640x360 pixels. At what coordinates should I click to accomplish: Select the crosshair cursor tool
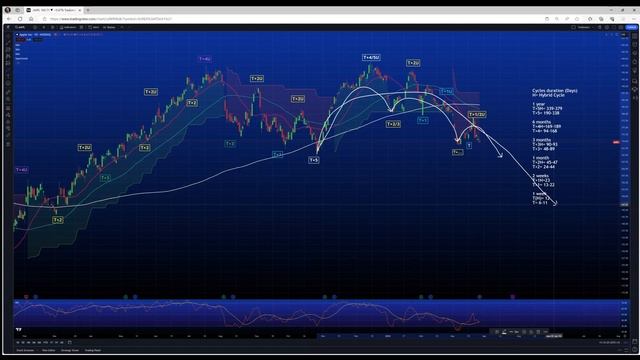[x=8, y=36]
